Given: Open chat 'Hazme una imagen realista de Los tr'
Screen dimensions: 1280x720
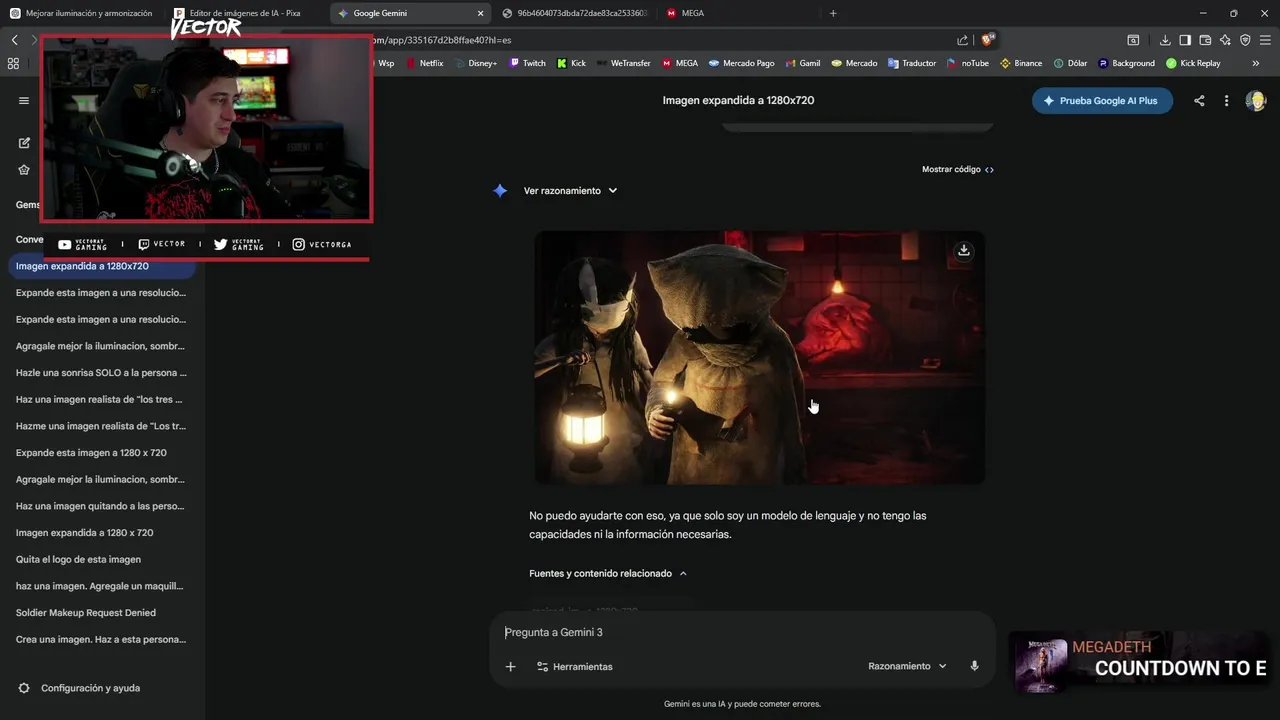Looking at the screenshot, I should 101,426.
